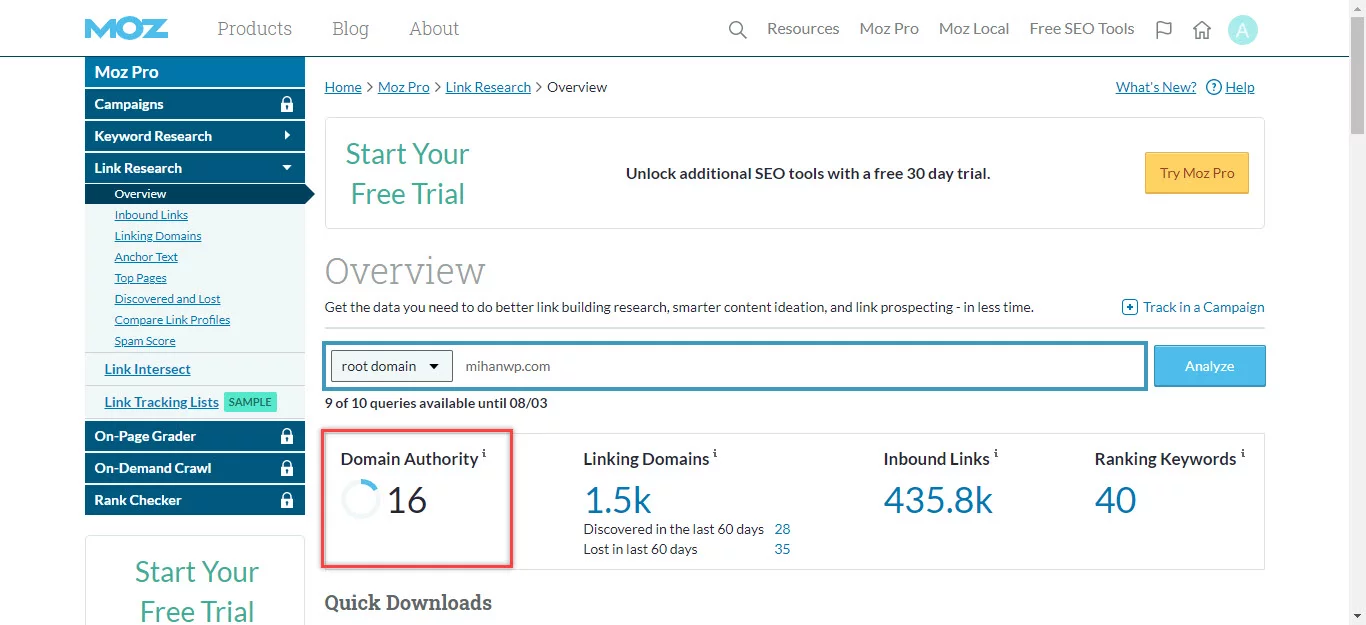The height and width of the screenshot is (625, 1366).
Task: Click the flag notification icon
Action: (1163, 29)
